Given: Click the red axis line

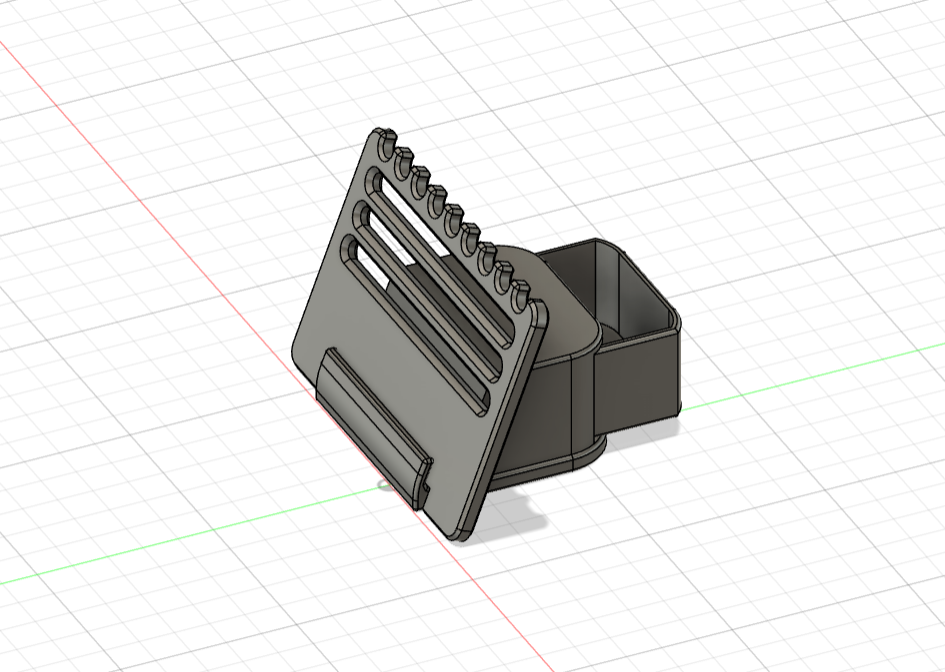Looking at the screenshot, I should pos(150,210).
